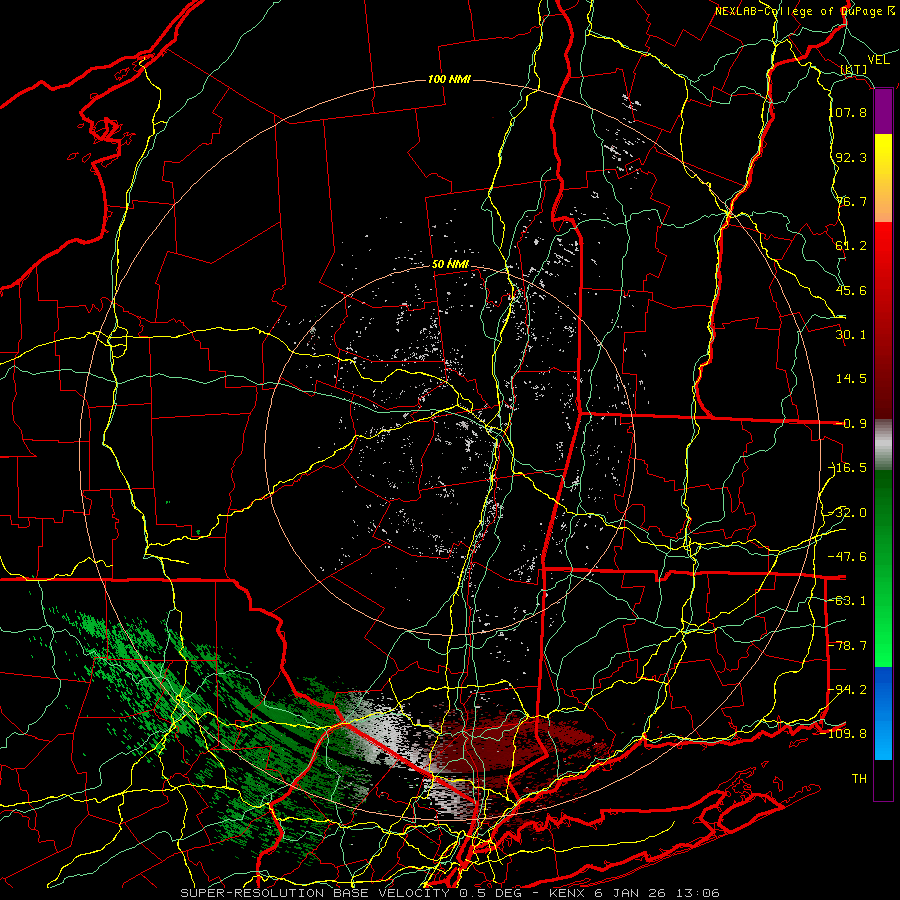Select the 76.7 velocity scale value
This screenshot has height=900, width=900.
click(x=851, y=201)
